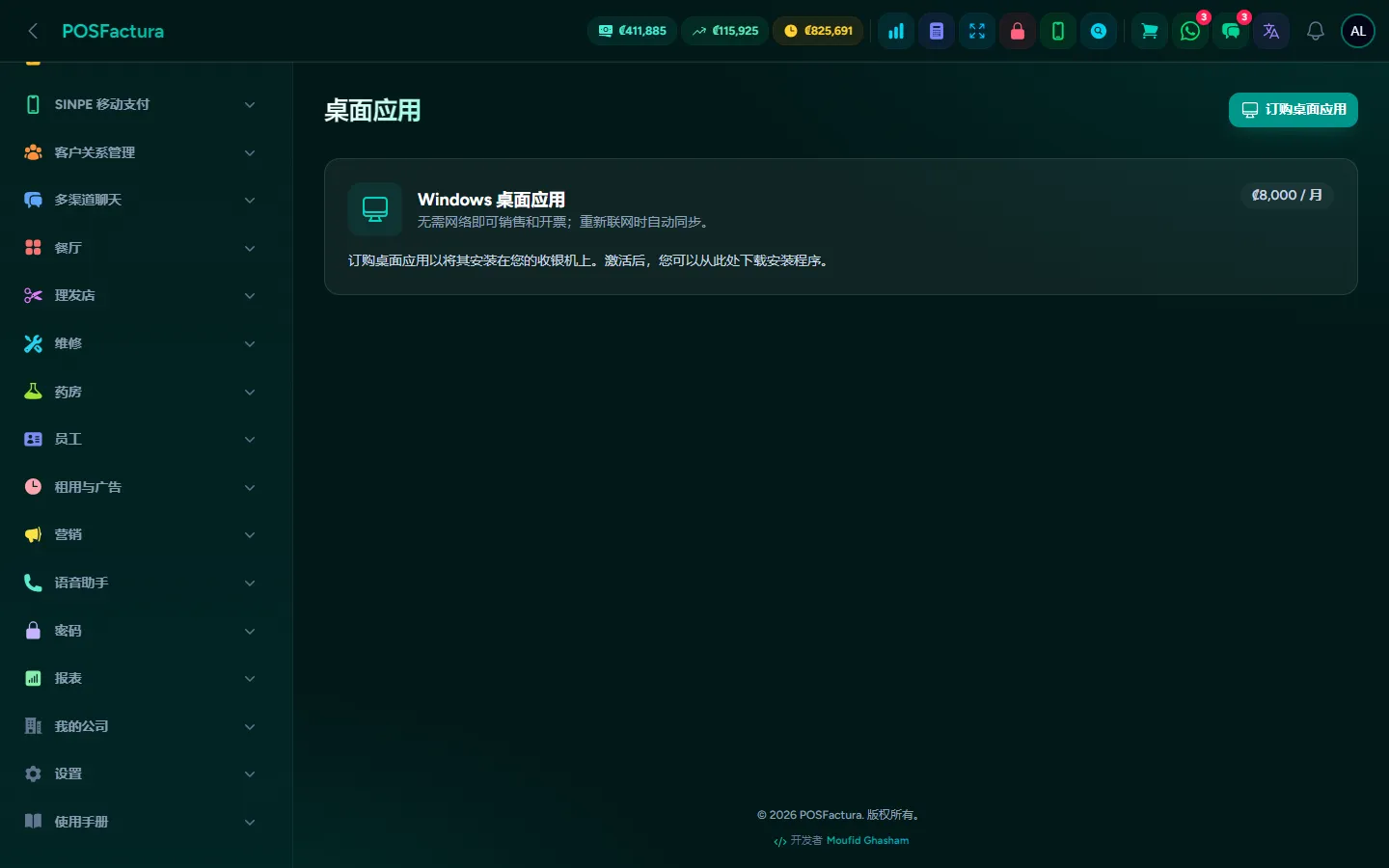Click the 餐厅 grid icon

33,248
